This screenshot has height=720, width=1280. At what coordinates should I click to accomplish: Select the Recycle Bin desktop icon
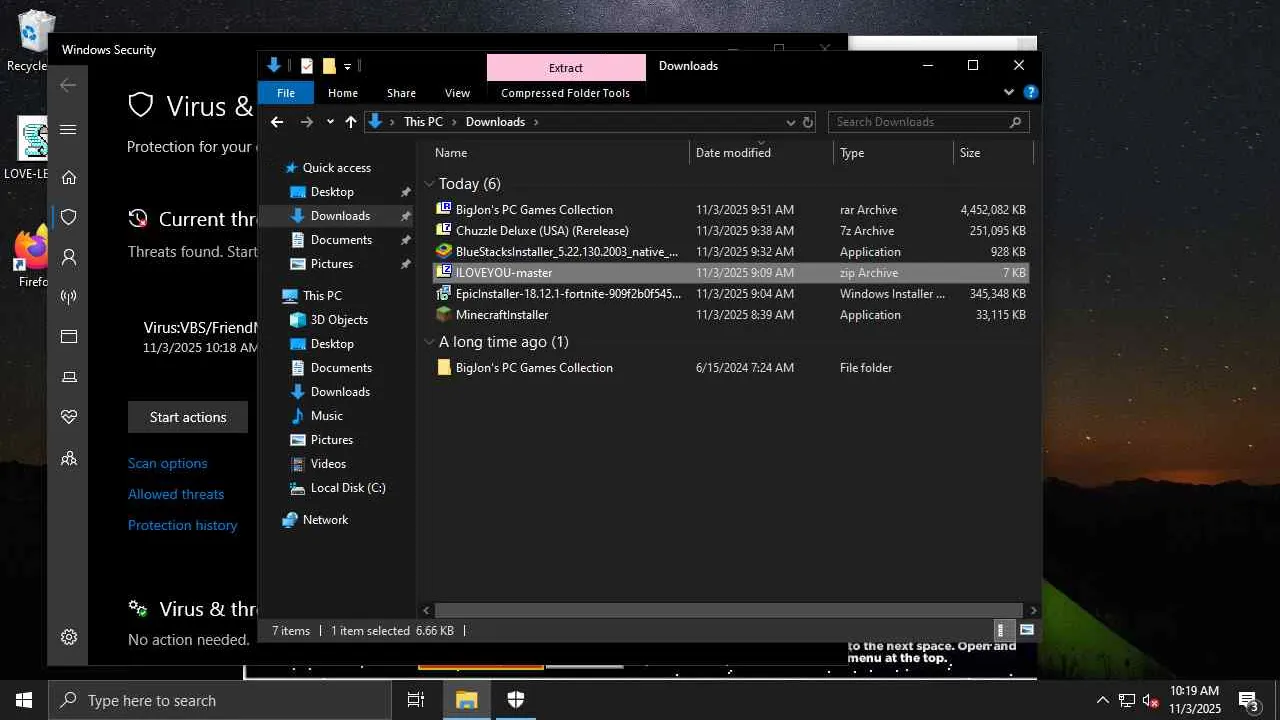click(x=33, y=42)
